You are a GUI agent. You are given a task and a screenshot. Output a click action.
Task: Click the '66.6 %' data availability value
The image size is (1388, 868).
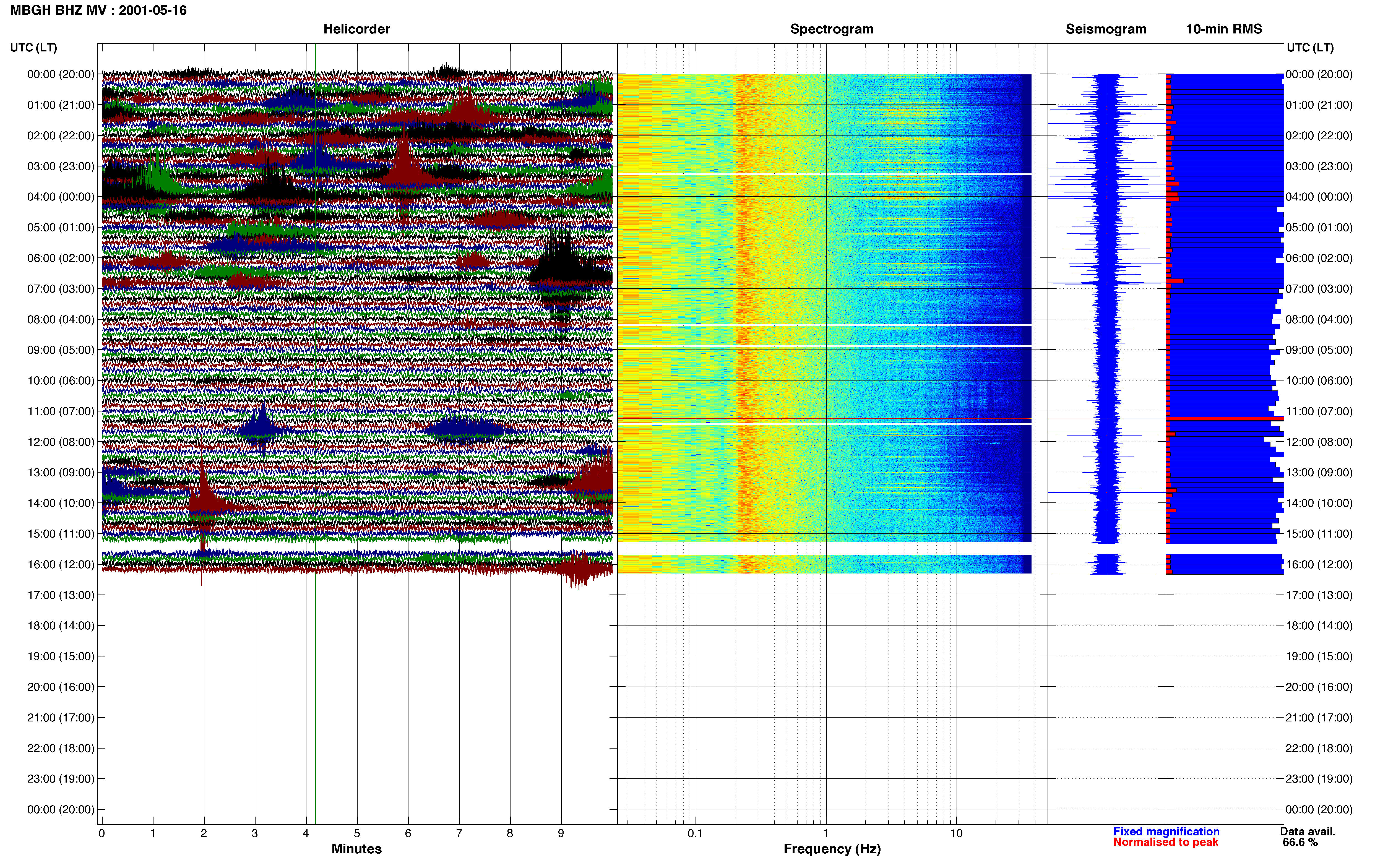tap(1300, 843)
